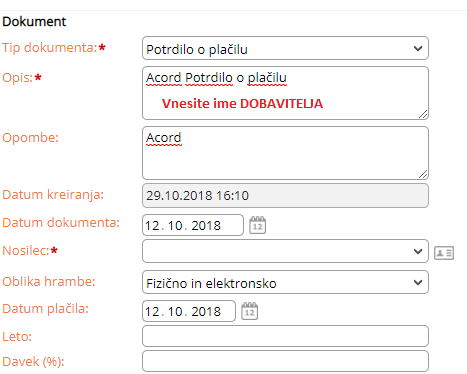Open calendar picker for Datum plačila

[250, 311]
